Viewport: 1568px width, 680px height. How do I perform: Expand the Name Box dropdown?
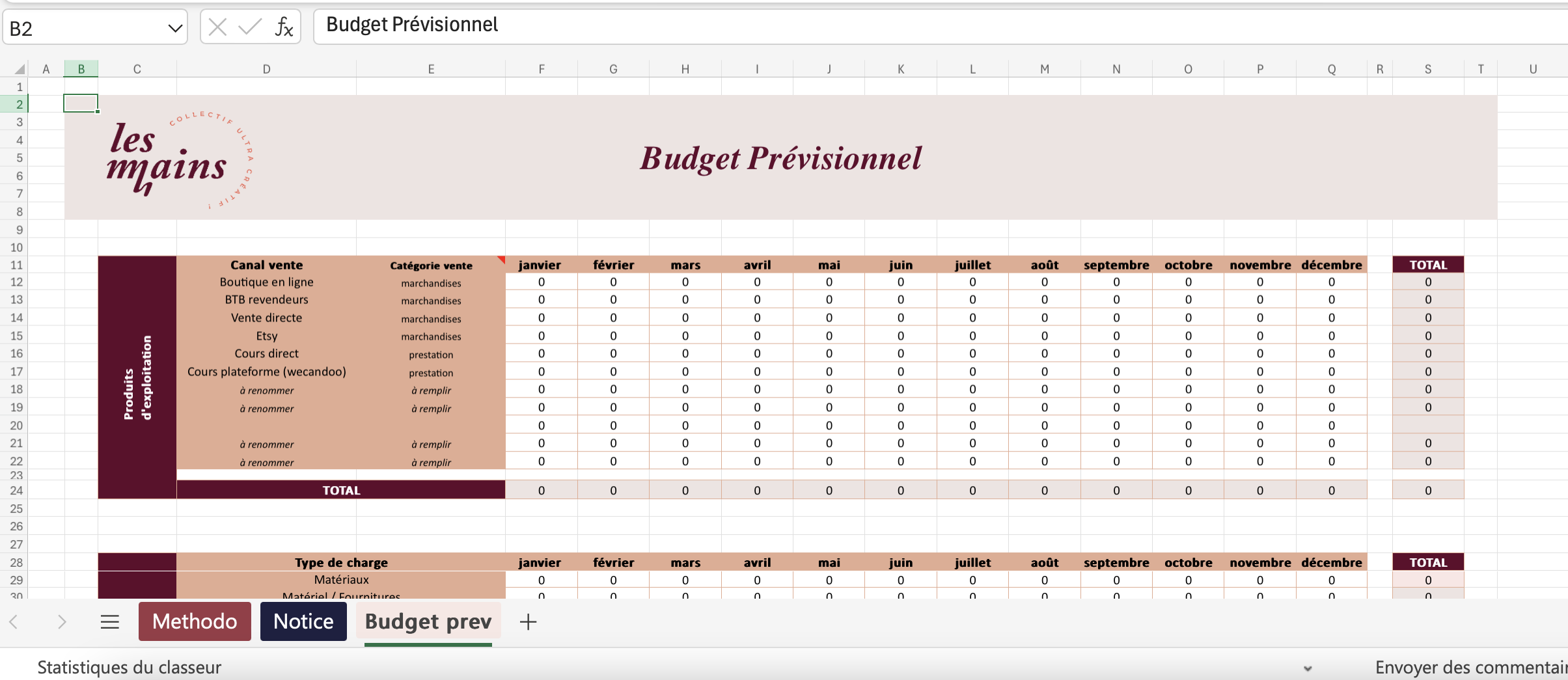coord(174,29)
